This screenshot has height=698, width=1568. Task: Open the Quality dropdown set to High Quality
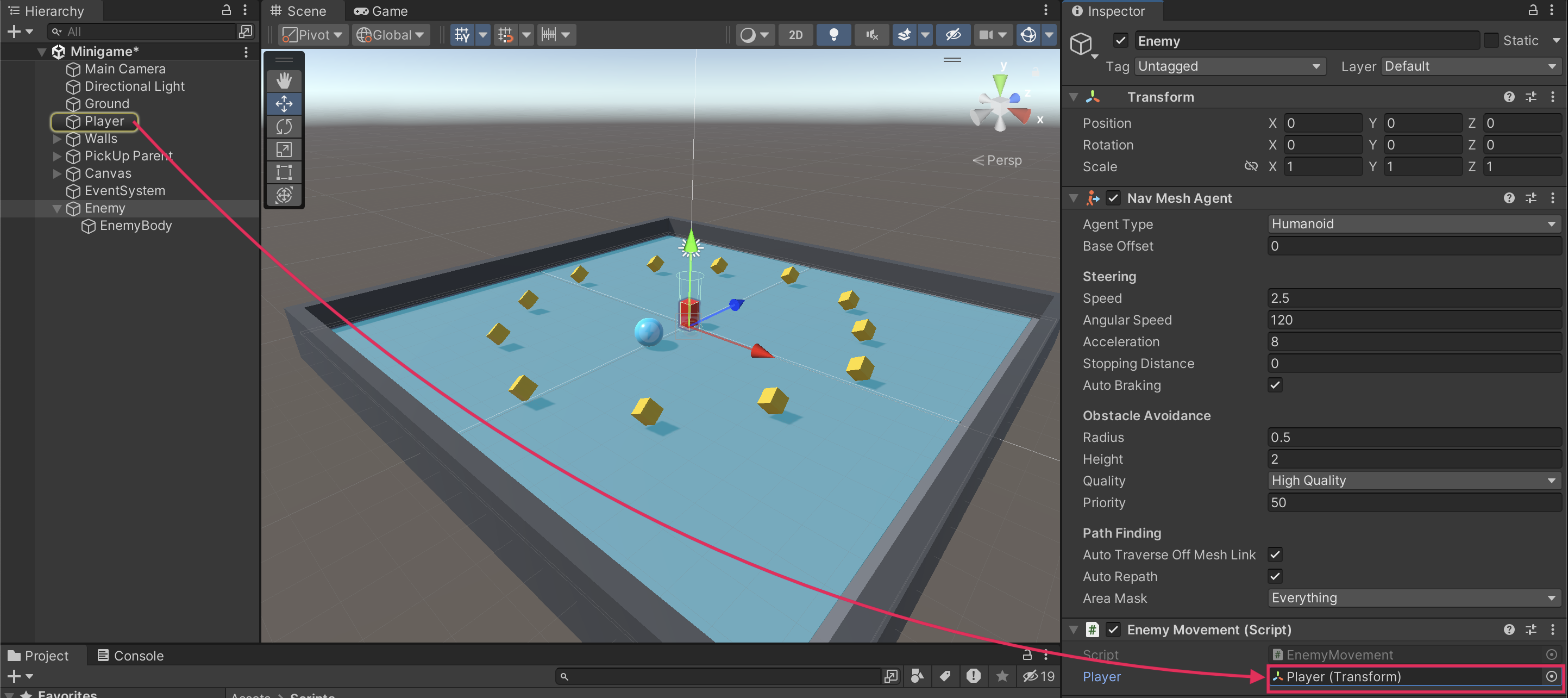pos(1413,481)
